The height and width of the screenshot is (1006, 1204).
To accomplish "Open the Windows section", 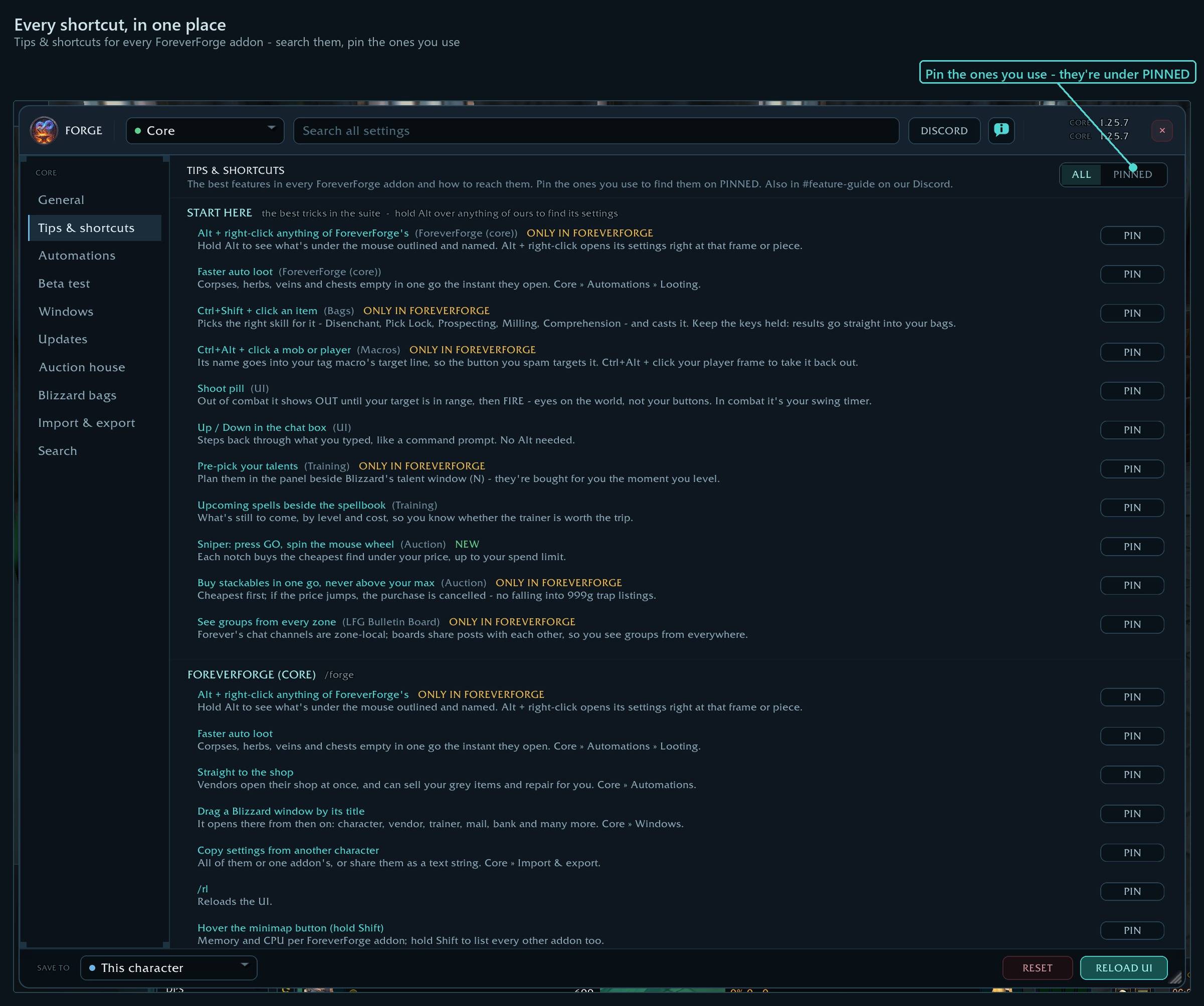I will [95, 311].
